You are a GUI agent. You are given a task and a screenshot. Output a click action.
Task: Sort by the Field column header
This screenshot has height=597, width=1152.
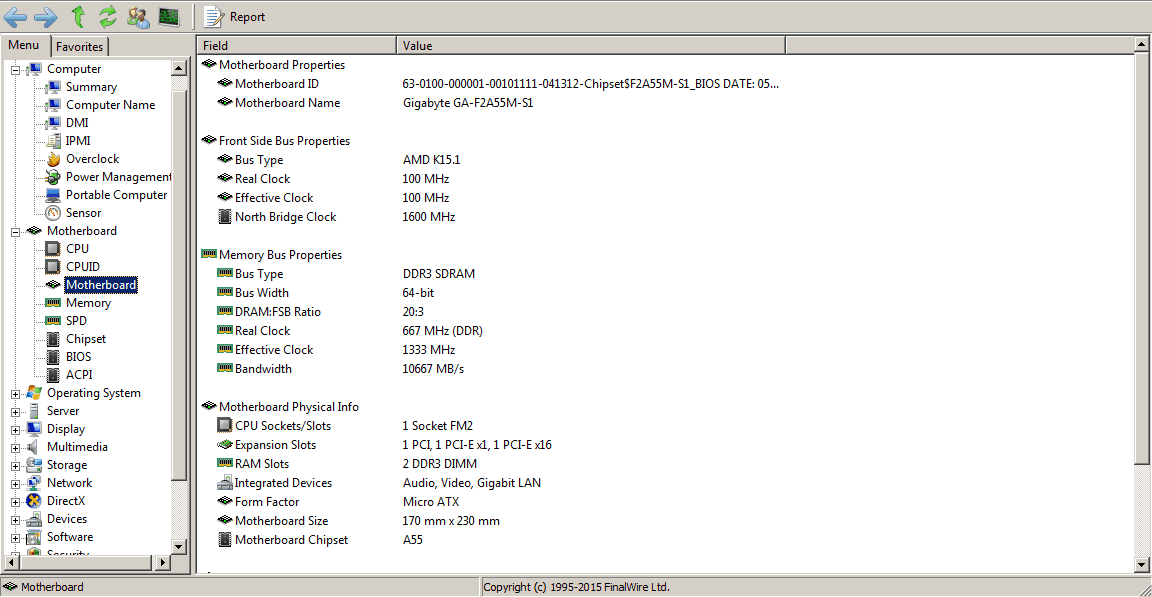point(296,45)
